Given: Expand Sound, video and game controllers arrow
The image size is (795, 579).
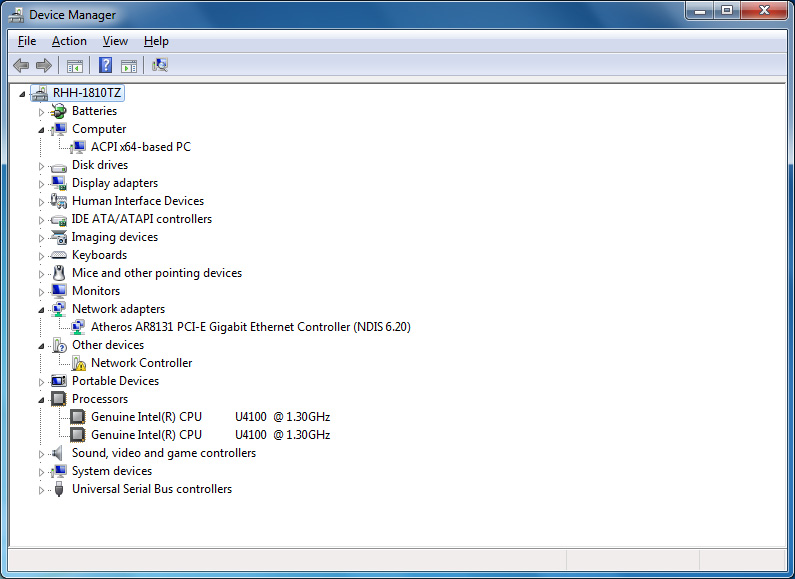Looking at the screenshot, I should point(42,454).
